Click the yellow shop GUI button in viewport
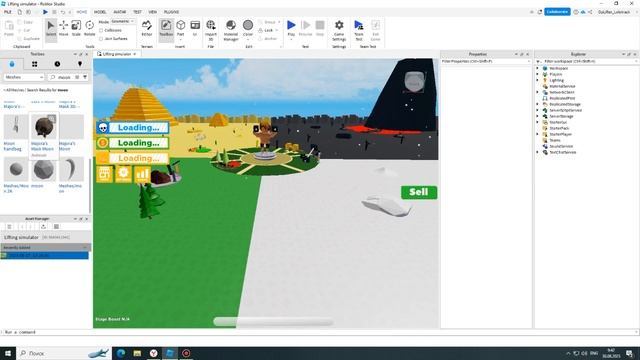This screenshot has width=640, height=360. pos(104,174)
